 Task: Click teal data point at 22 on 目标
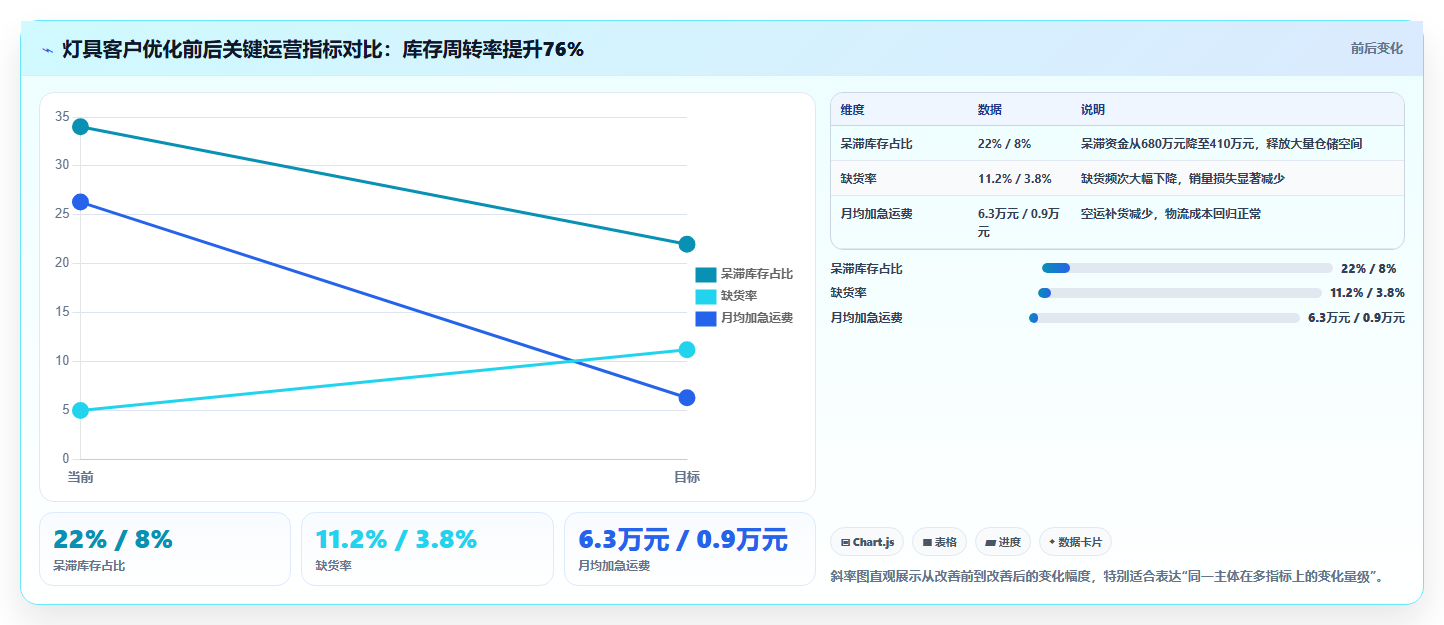687,244
